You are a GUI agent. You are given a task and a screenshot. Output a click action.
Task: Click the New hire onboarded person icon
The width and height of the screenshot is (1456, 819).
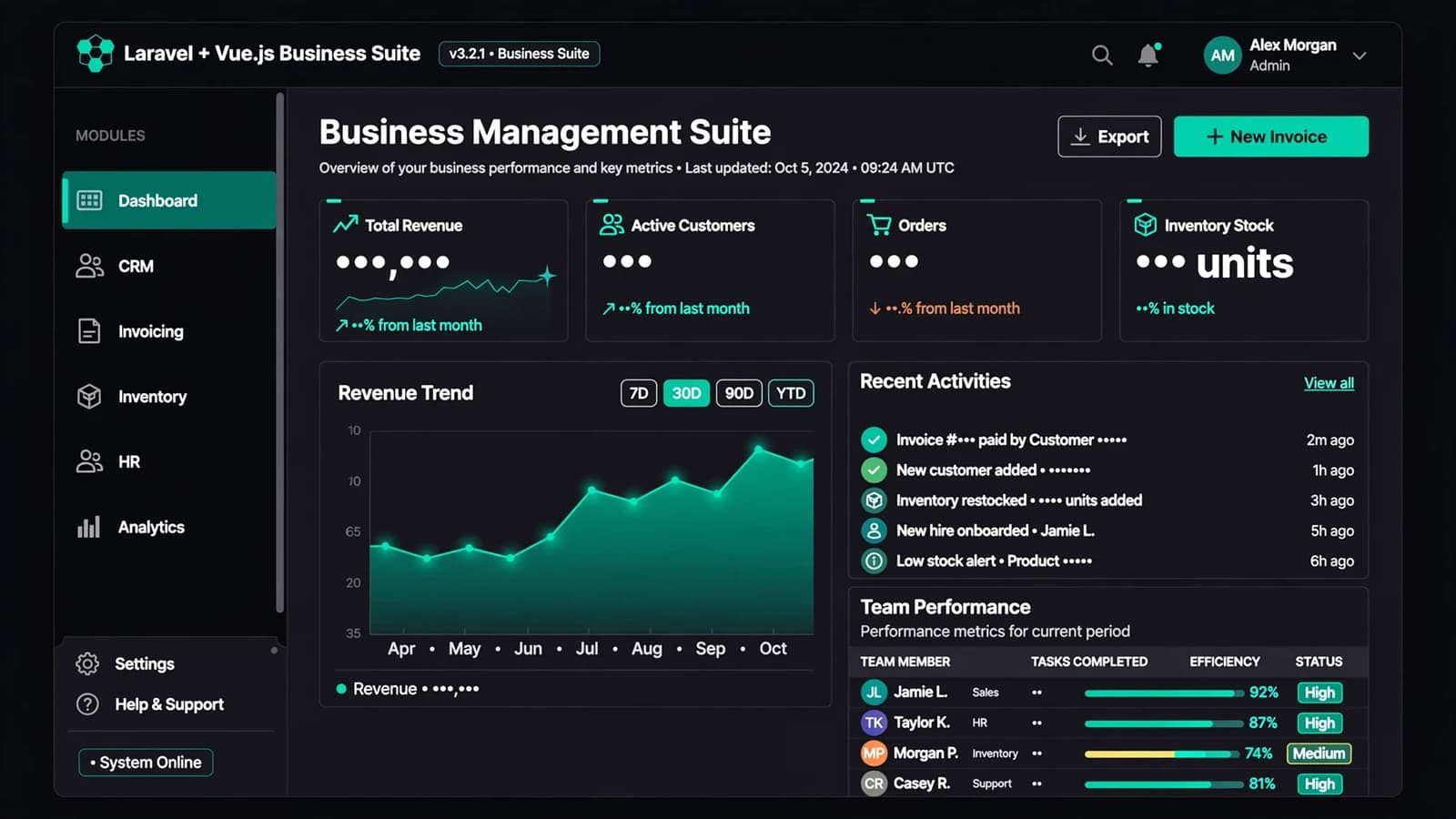[874, 531]
